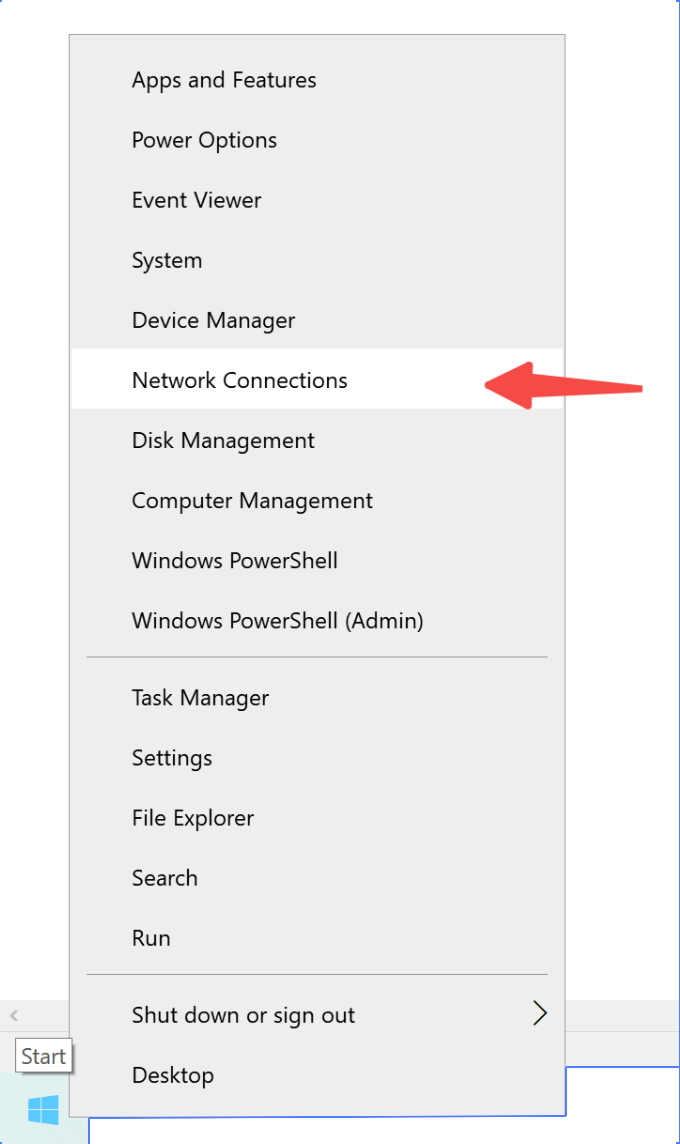Launch File Explorer

(x=193, y=818)
